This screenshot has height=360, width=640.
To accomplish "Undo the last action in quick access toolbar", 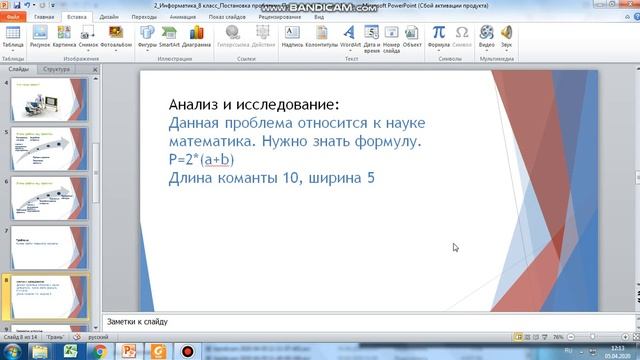I will pos(27,5).
